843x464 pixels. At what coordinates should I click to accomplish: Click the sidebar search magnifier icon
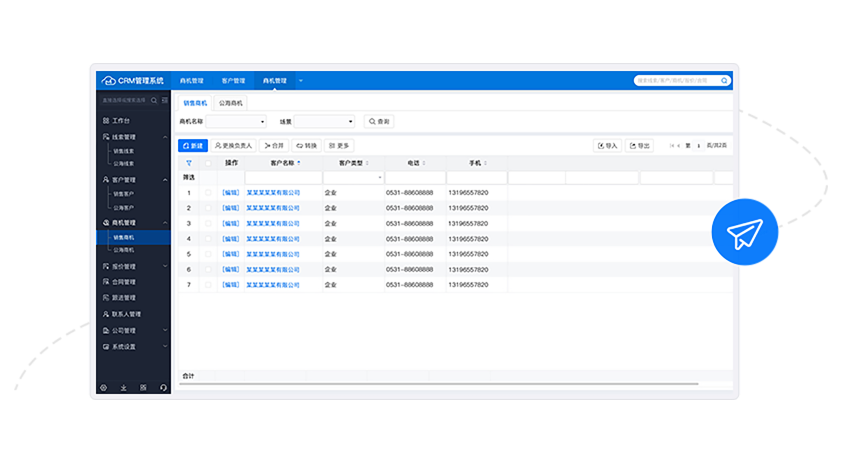point(152,100)
